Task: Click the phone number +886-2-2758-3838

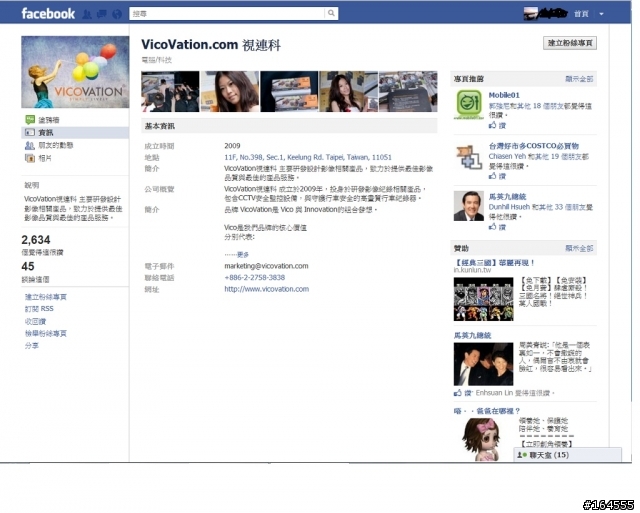Action: pos(255,278)
